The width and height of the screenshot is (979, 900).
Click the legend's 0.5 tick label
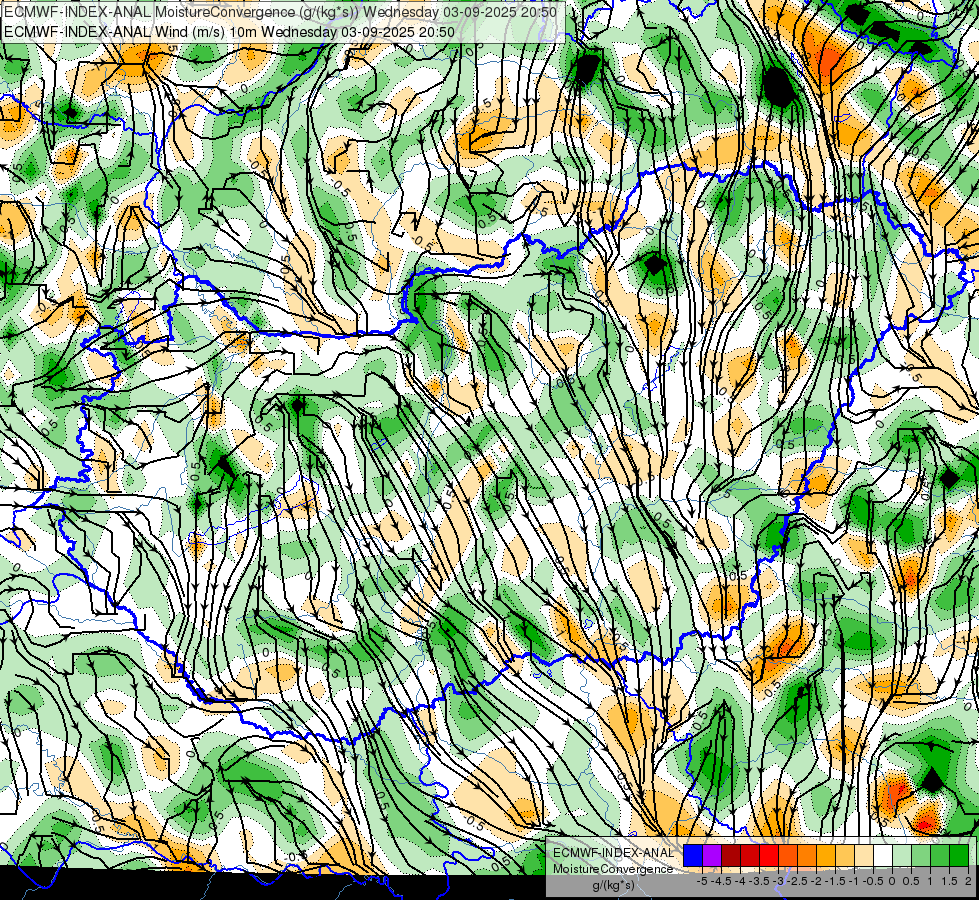pyautogui.click(x=911, y=881)
